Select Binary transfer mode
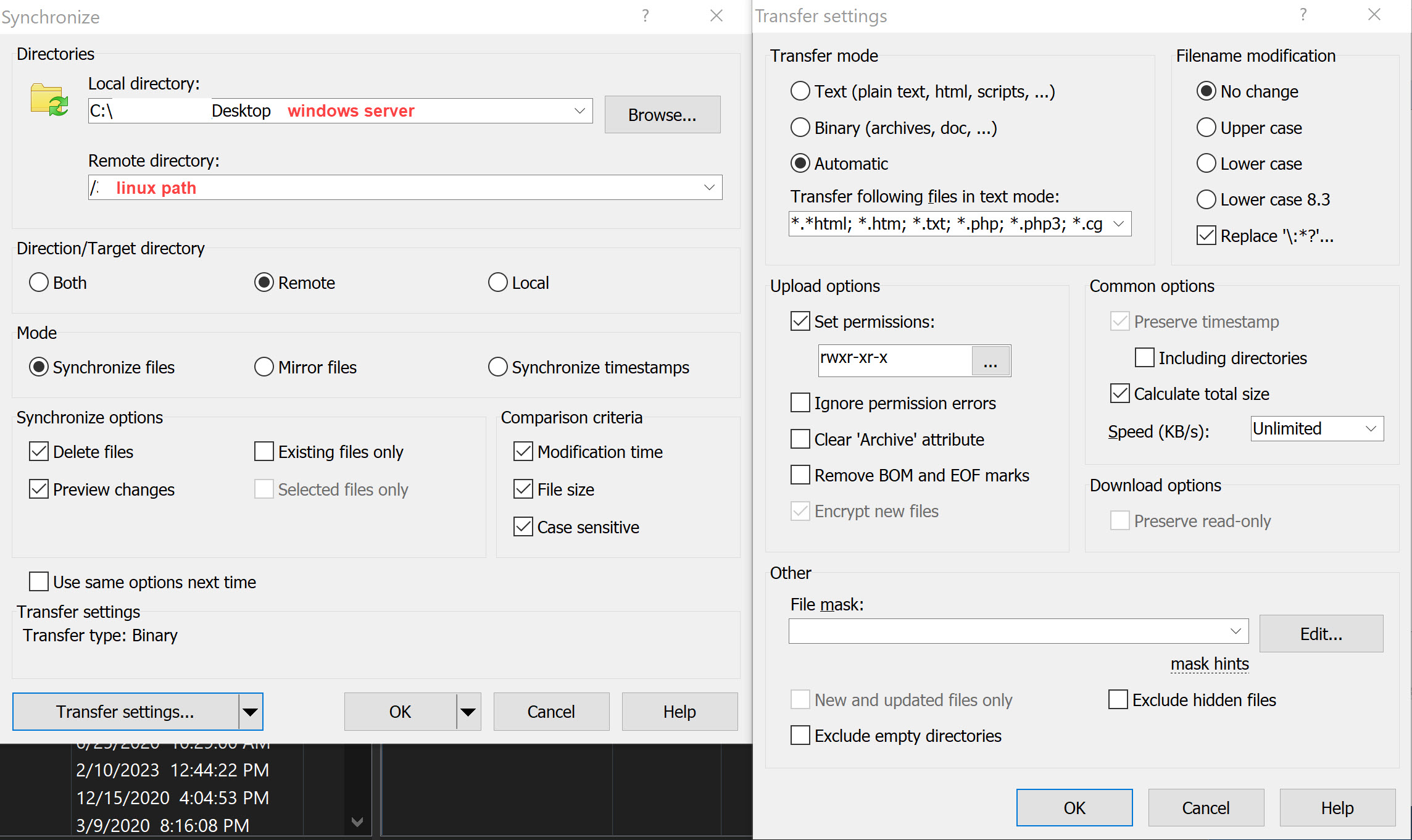This screenshot has height=840, width=1412. point(800,128)
